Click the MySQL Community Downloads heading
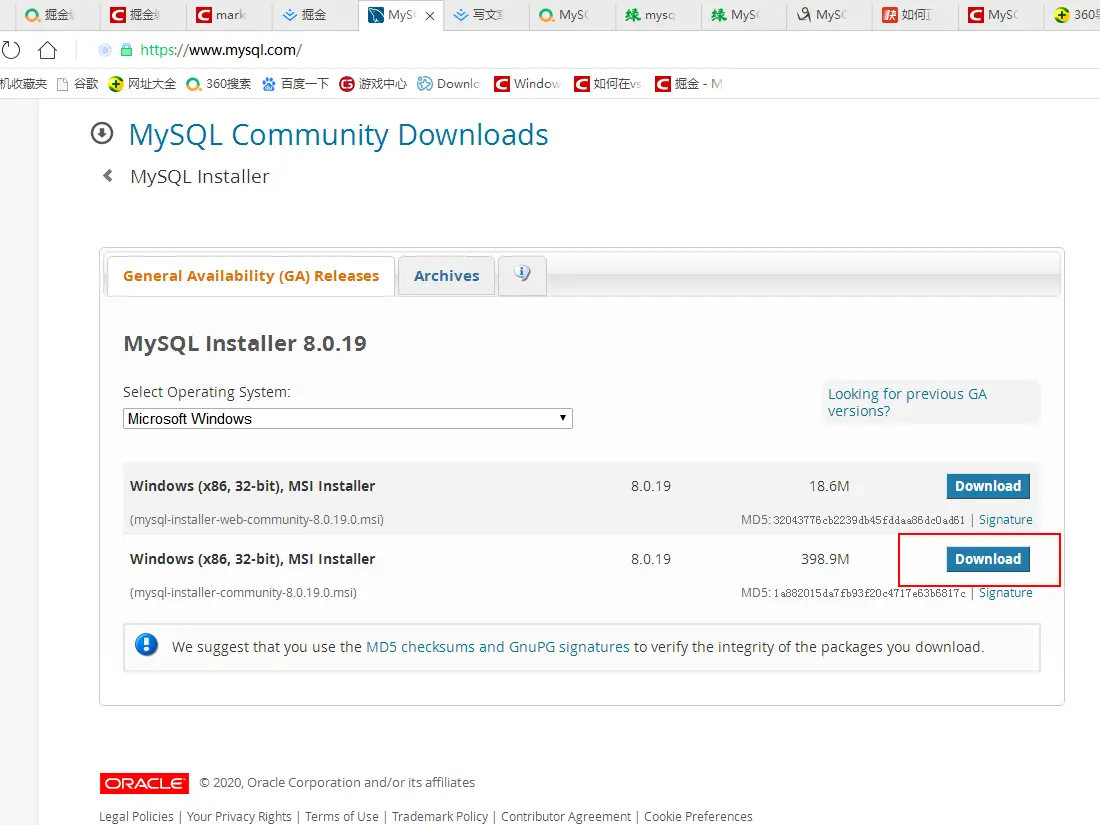1100x825 pixels. pos(338,135)
